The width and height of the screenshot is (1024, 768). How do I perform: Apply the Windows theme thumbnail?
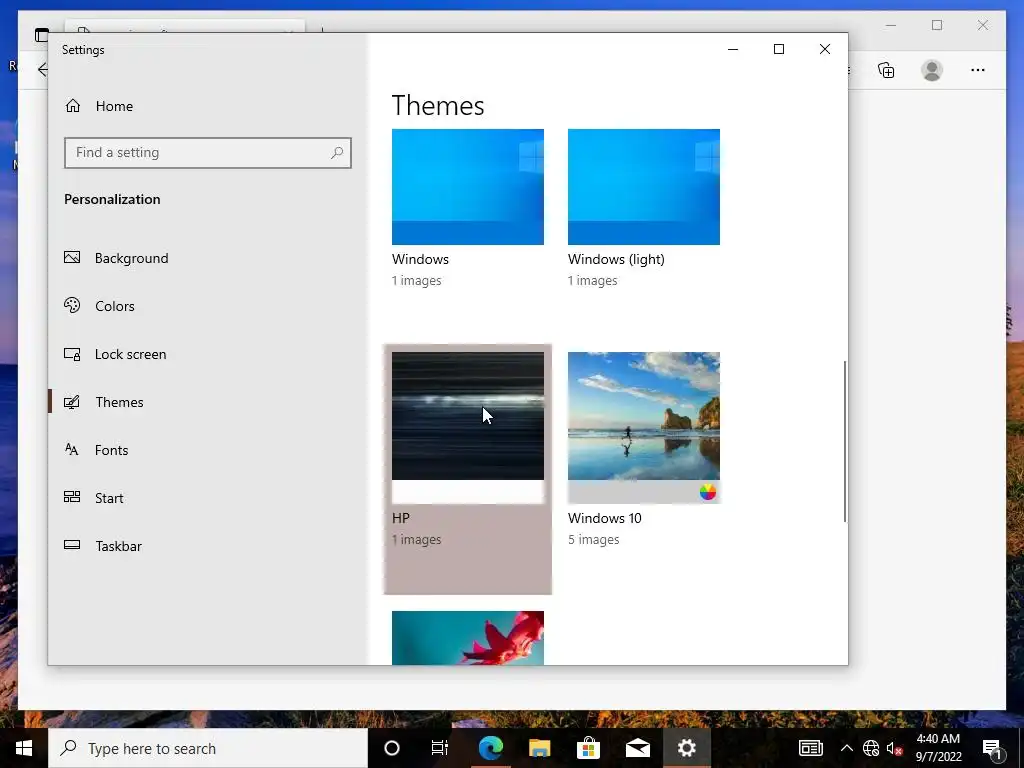(468, 187)
